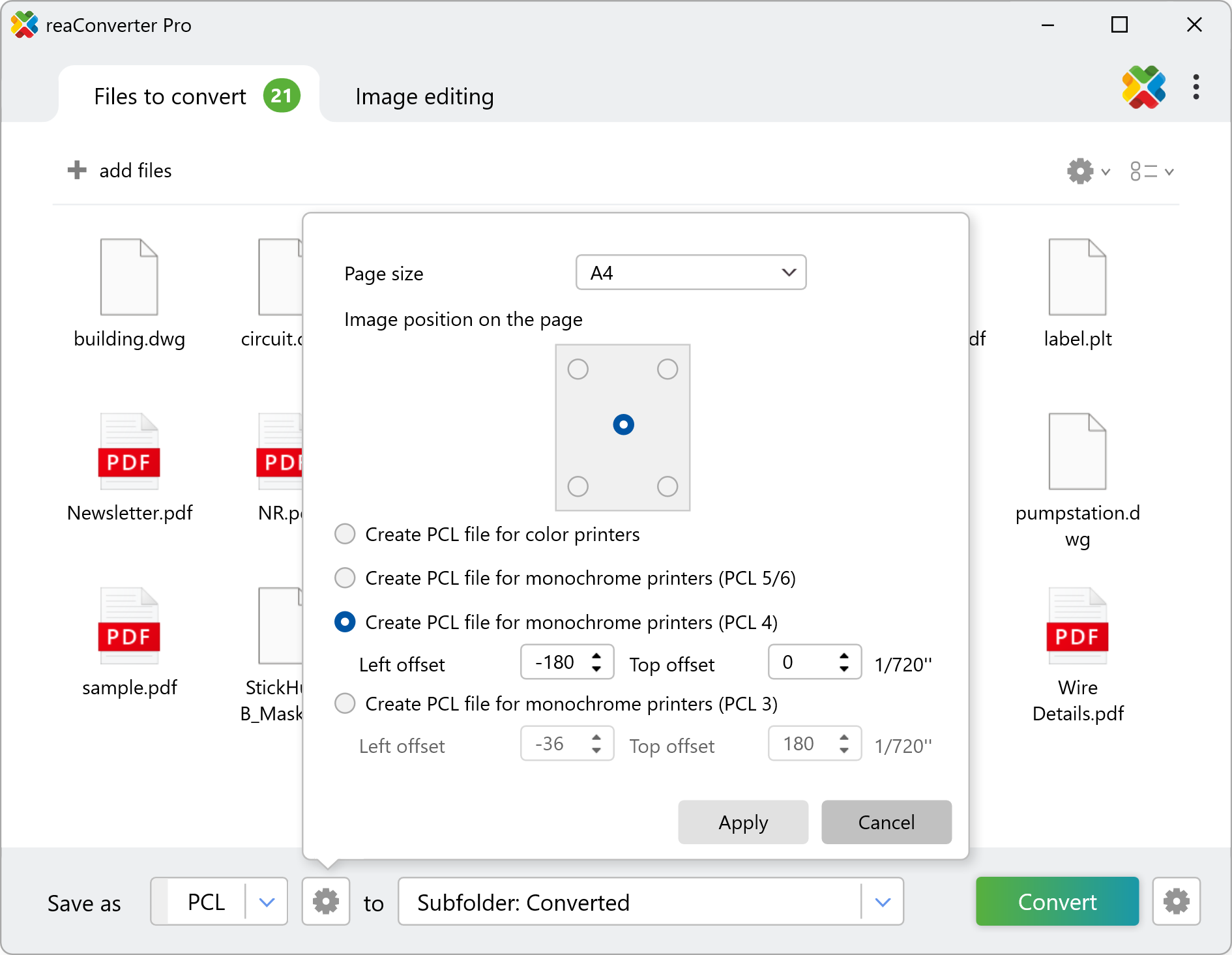
Task: Select the Newsletter.pdf file icon
Action: (129, 452)
